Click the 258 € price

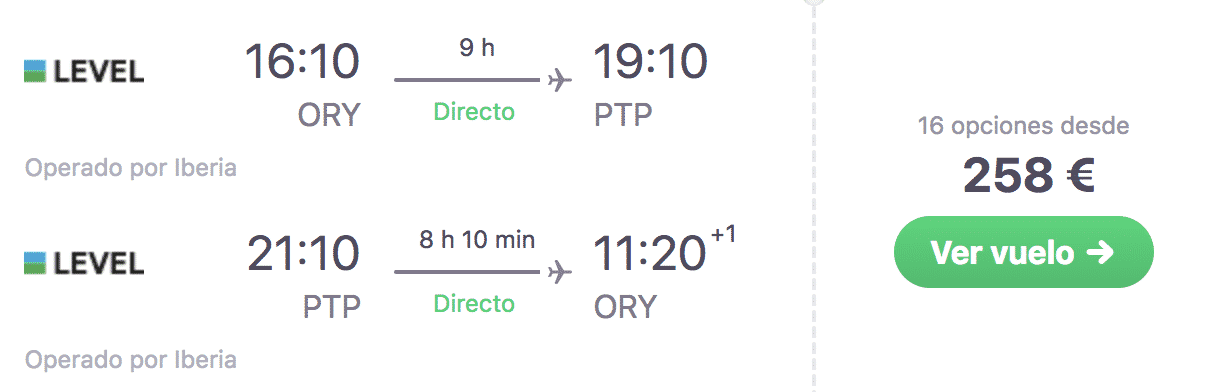(x=1029, y=177)
